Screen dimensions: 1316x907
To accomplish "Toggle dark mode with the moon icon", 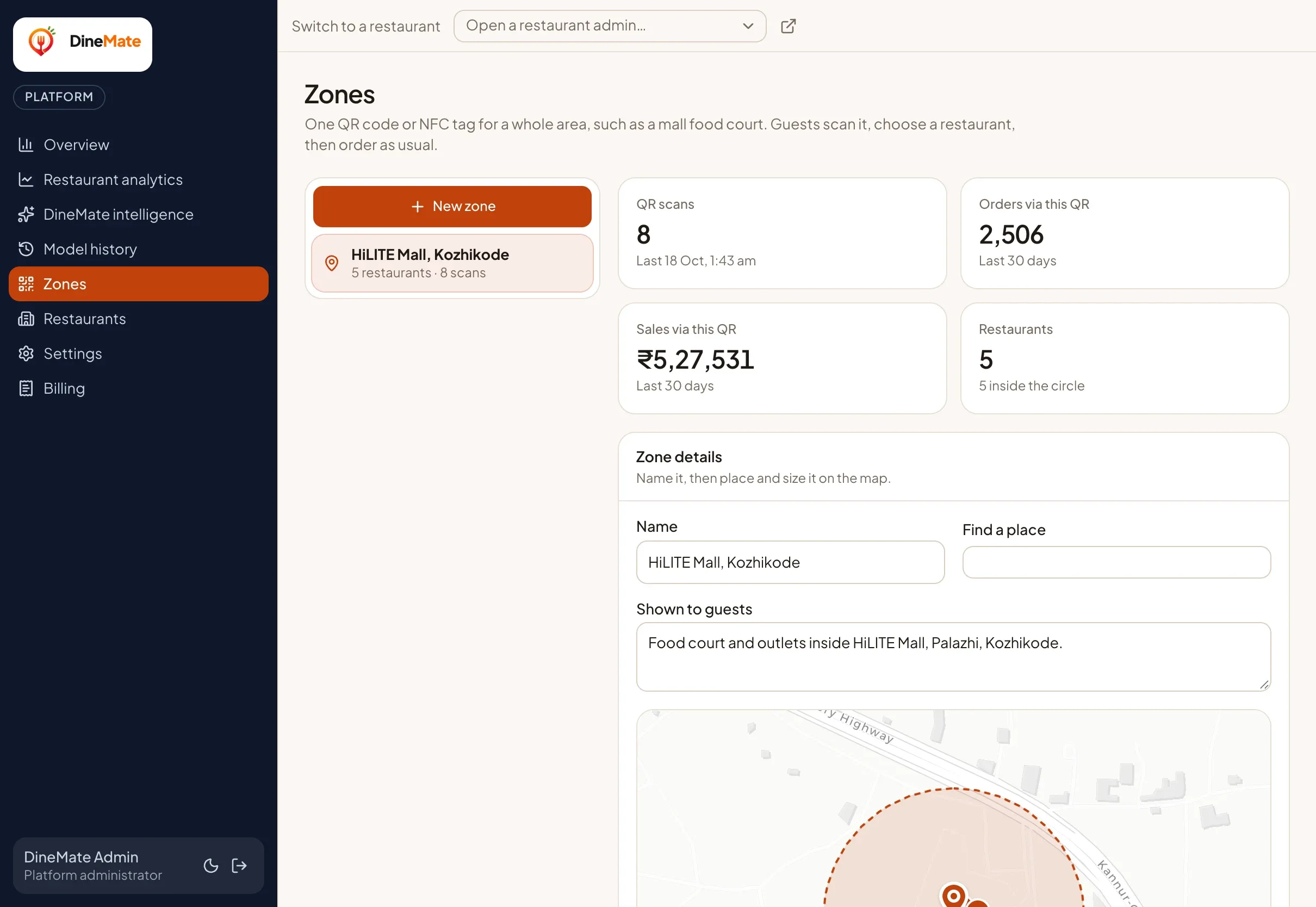I will click(211, 866).
